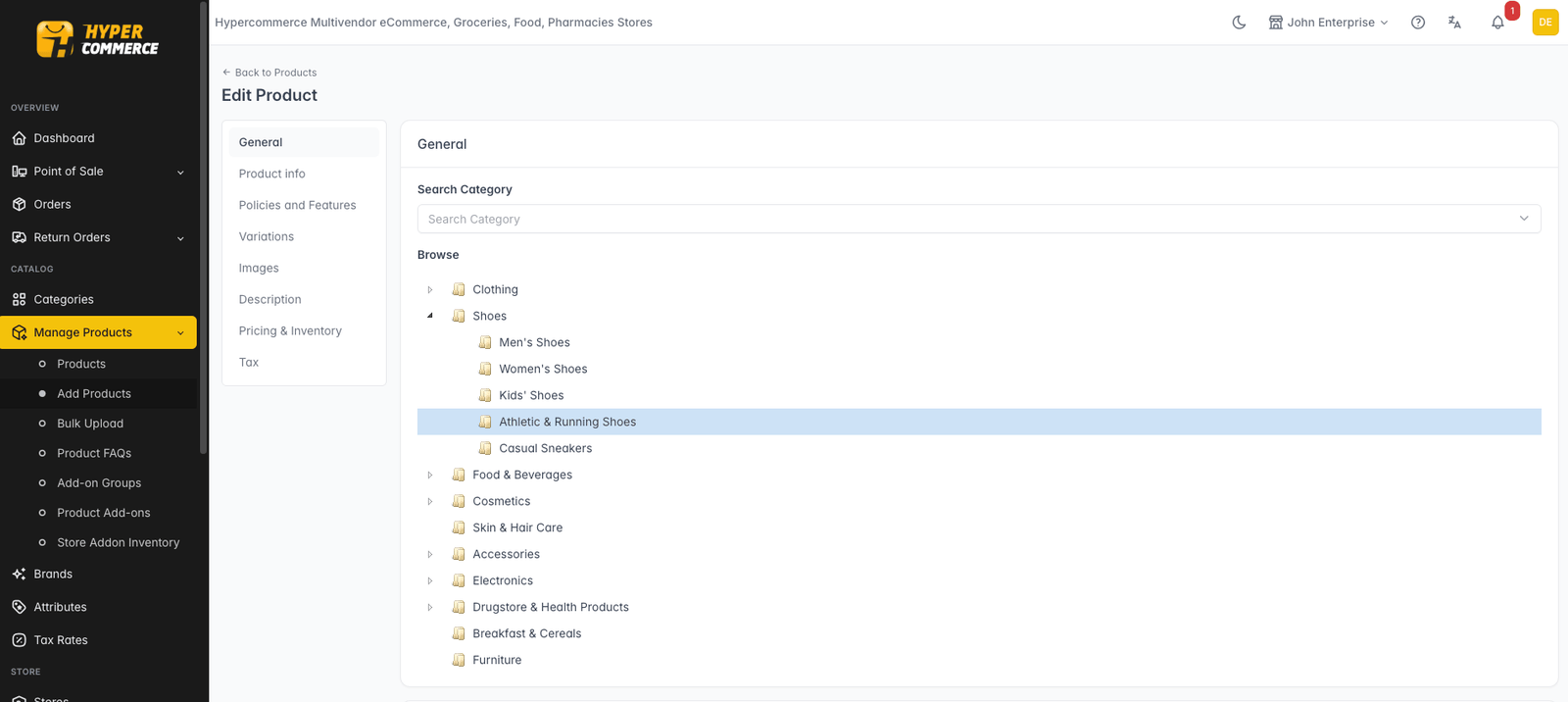Click the folder icon beside Cosmetics
Image resolution: width=1568 pixels, height=702 pixels.
point(459,501)
